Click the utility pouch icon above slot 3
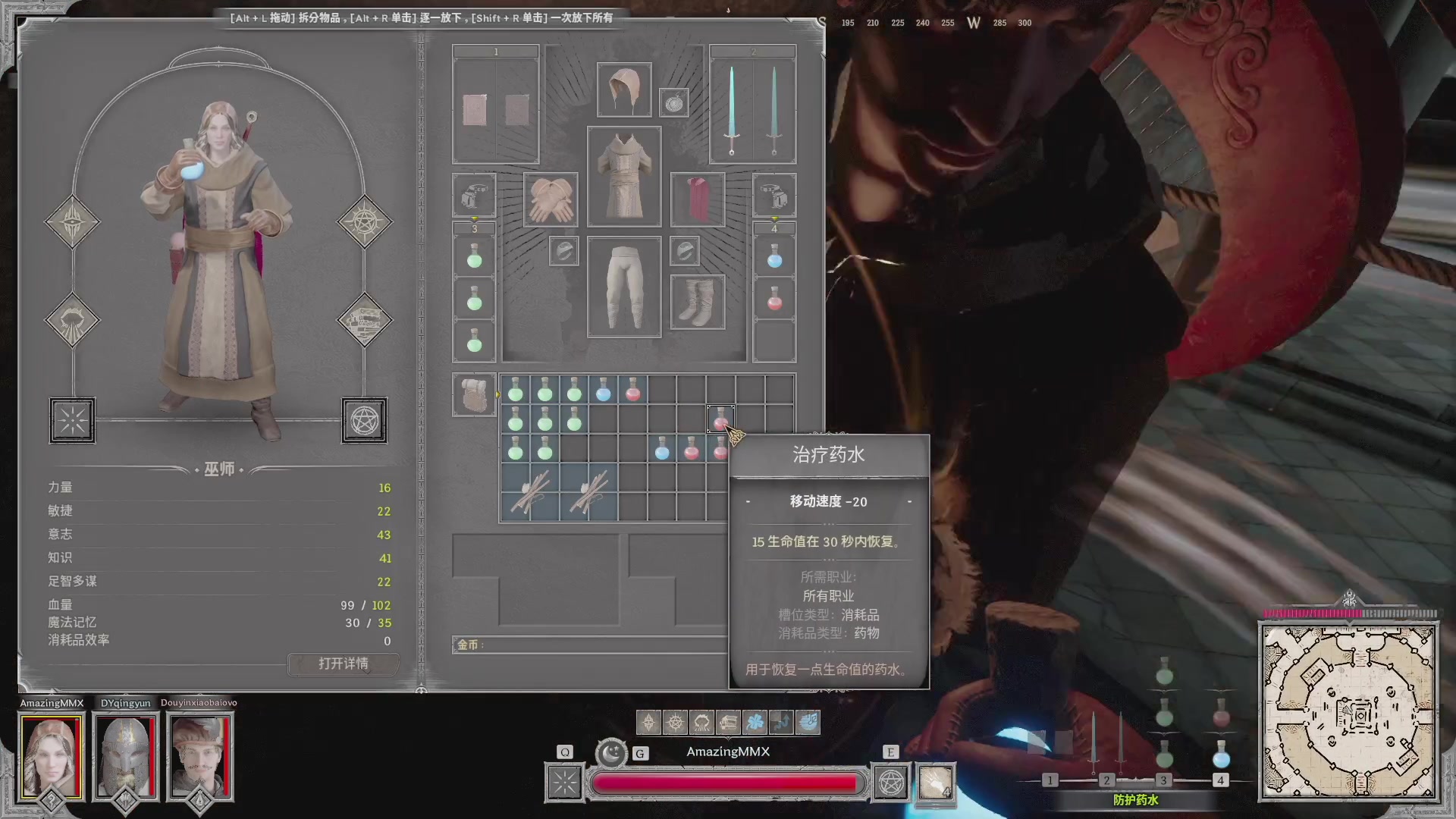 point(474,195)
